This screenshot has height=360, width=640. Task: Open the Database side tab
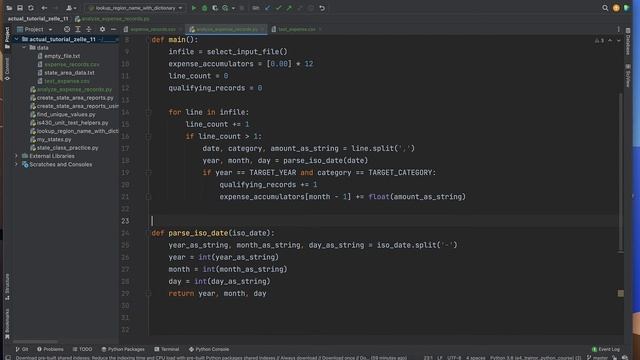pos(628,42)
